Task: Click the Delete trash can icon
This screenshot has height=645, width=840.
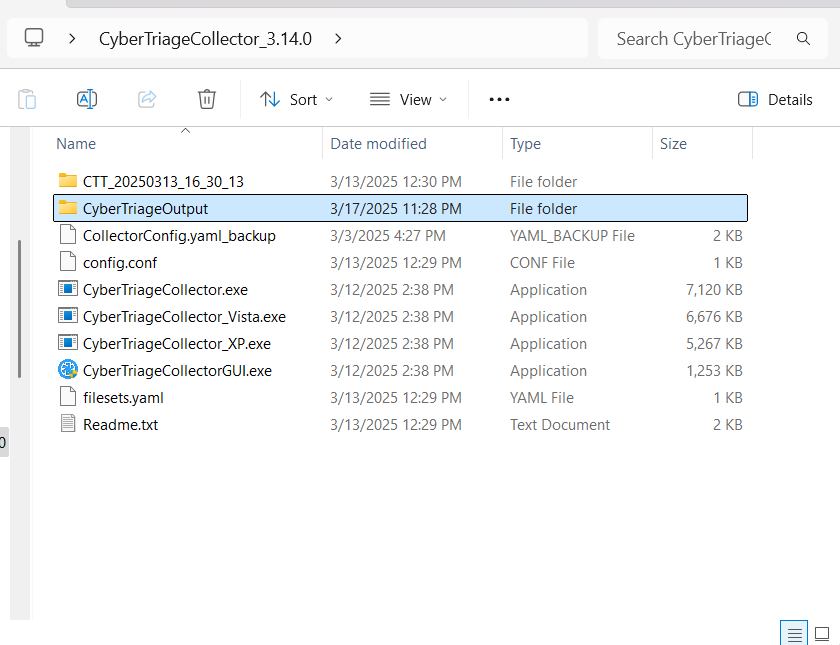Action: [207, 99]
